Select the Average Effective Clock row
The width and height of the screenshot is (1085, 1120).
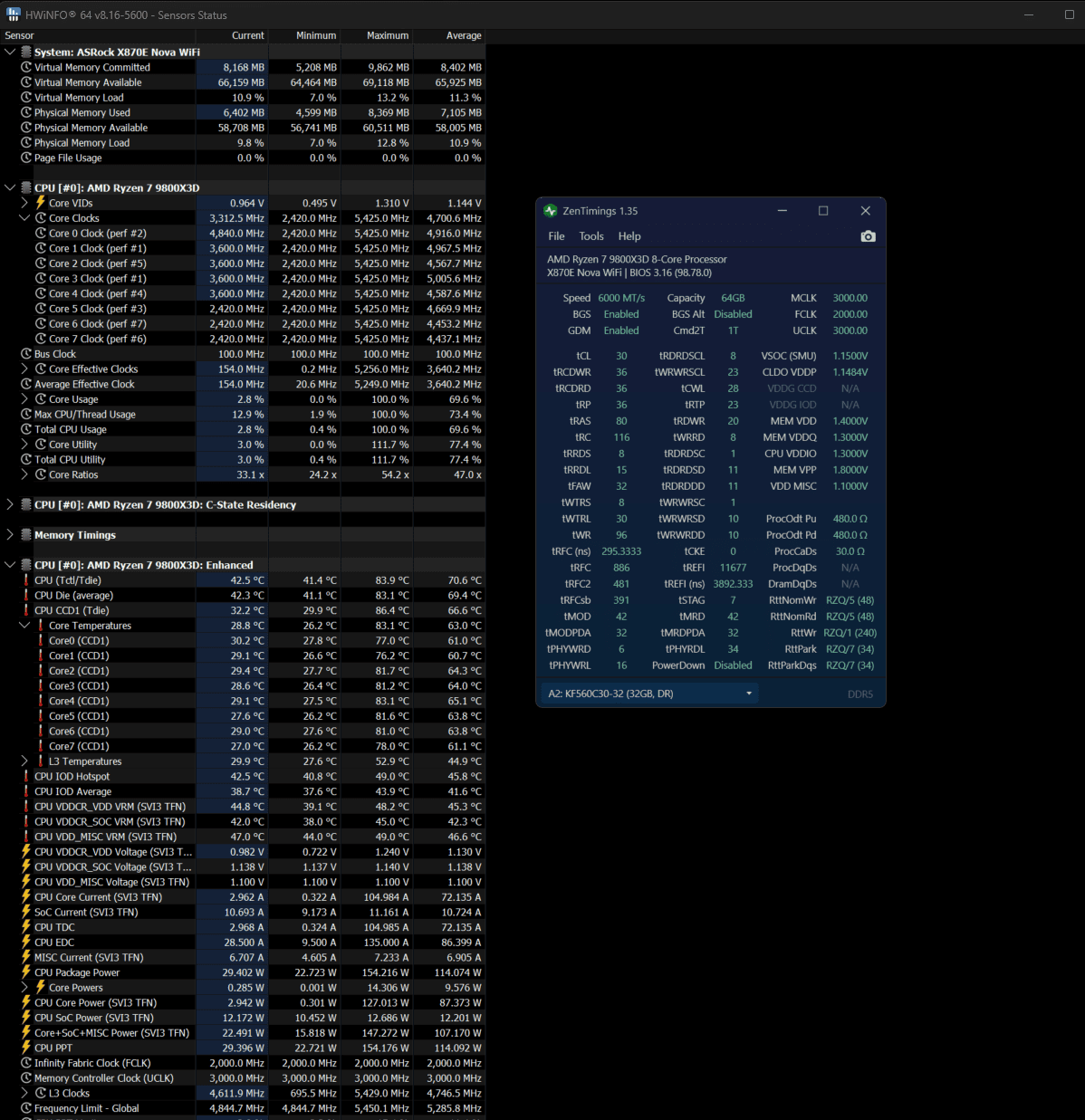[x=243, y=384]
